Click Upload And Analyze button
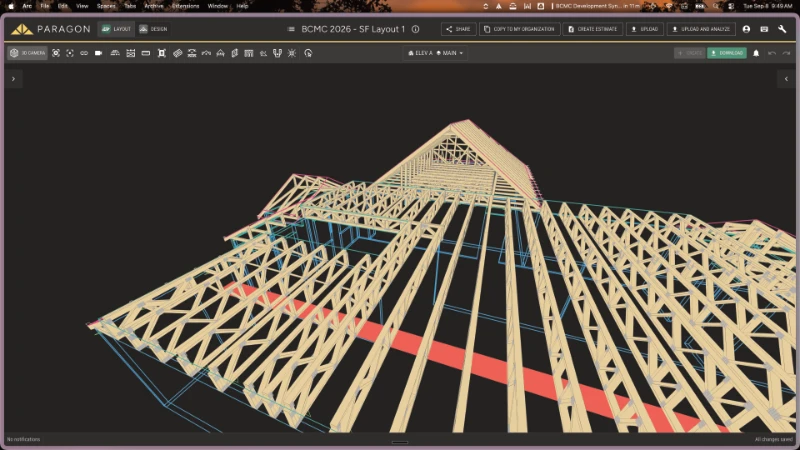This screenshot has height=450, width=800. pyautogui.click(x=701, y=29)
